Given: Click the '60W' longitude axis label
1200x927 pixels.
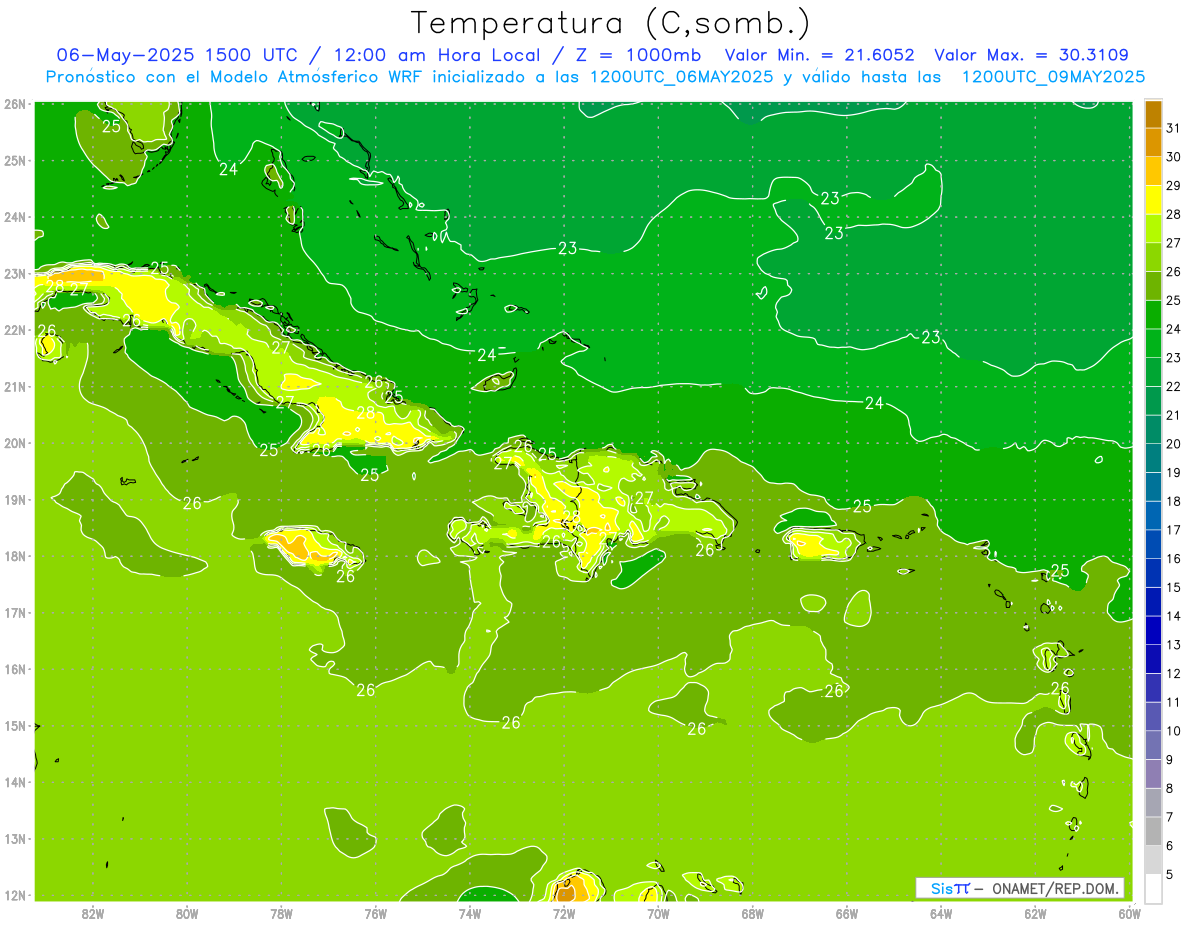Looking at the screenshot, I should click(1130, 913).
